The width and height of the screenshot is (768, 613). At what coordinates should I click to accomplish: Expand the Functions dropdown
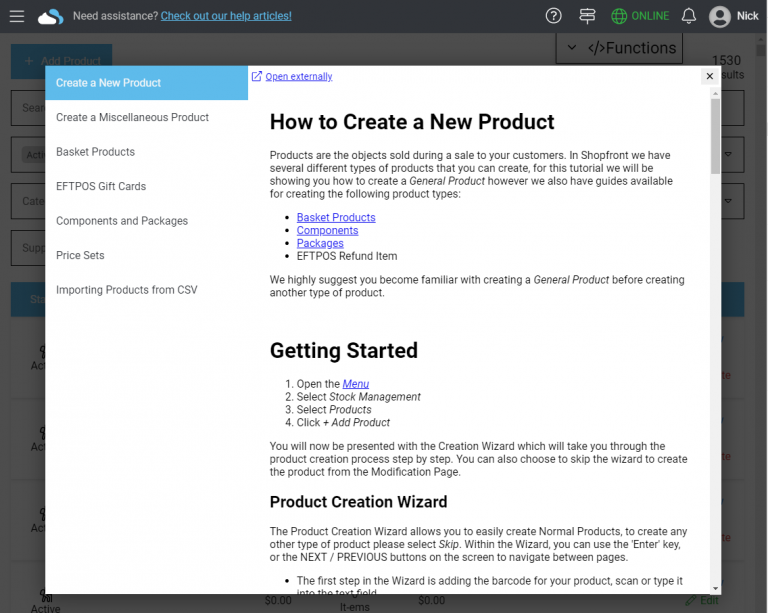[x=620, y=48]
